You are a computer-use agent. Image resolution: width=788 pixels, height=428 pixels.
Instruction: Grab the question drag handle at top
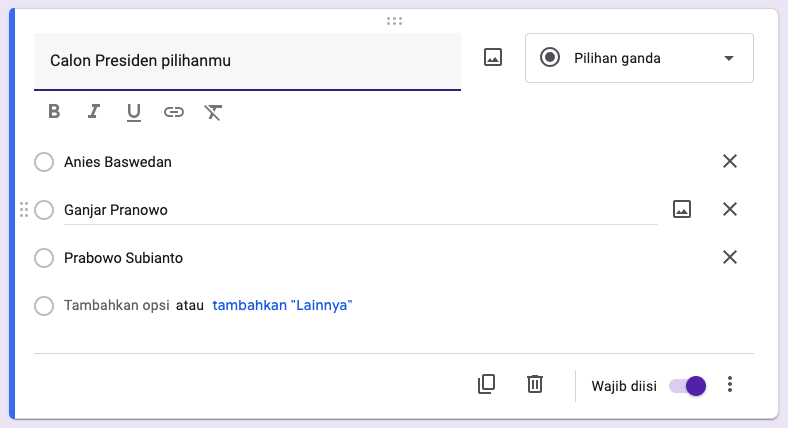[395, 21]
